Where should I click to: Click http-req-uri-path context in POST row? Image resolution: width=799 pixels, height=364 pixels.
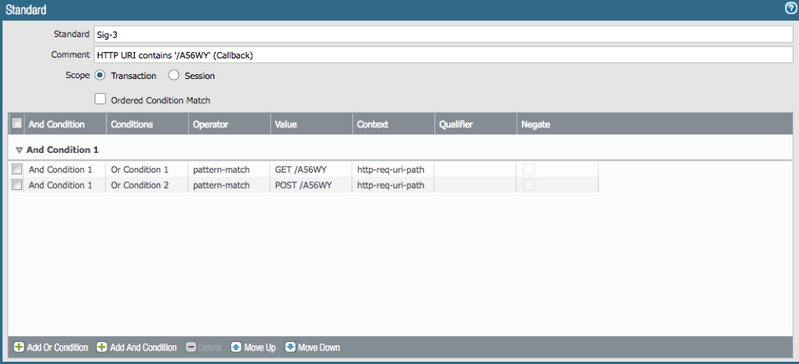click(x=393, y=185)
